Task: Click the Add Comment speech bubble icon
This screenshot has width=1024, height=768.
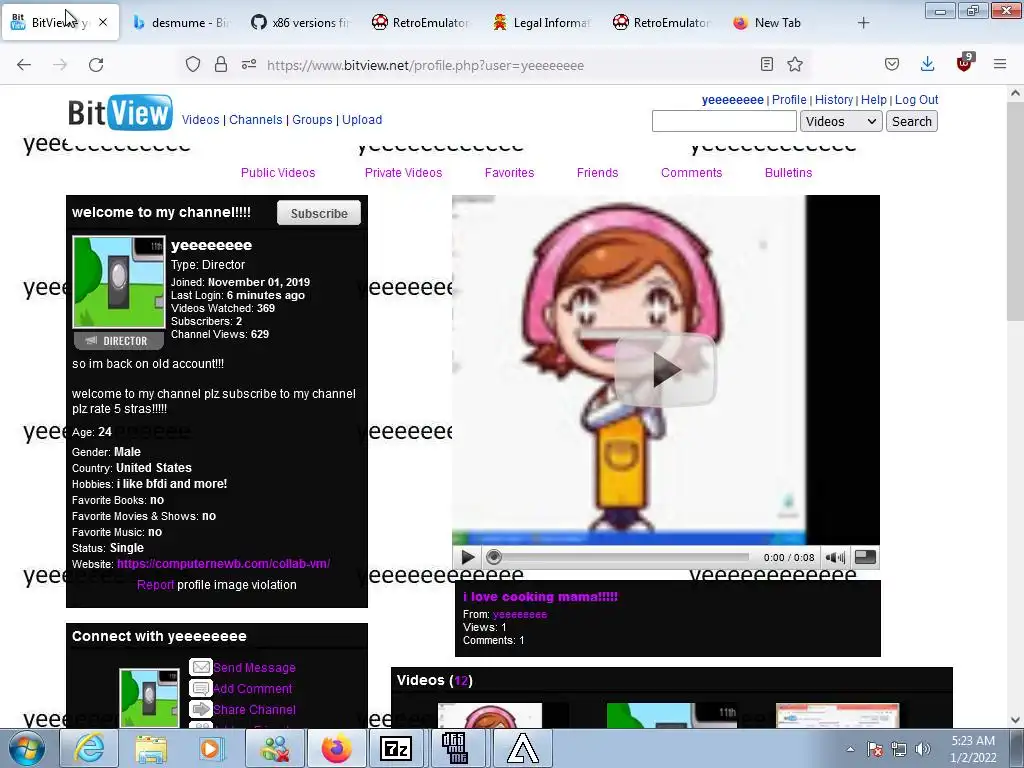Action: [200, 688]
